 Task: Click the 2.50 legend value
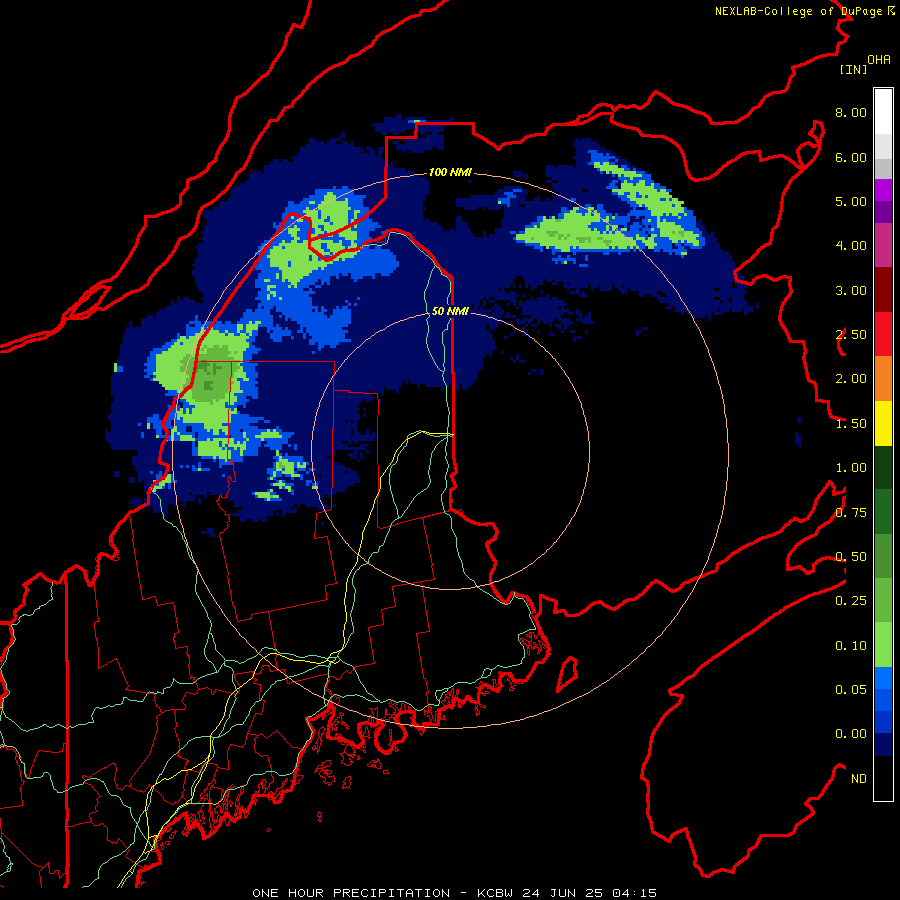click(x=851, y=335)
